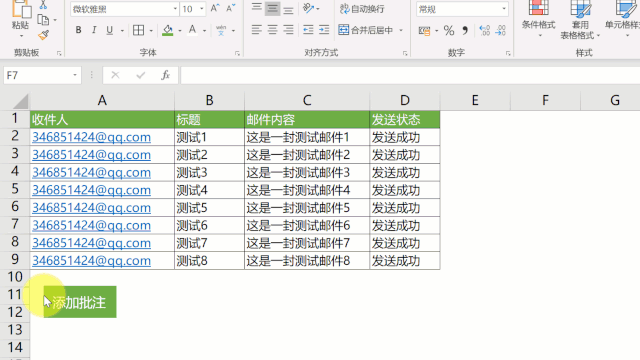Viewport: 640px width, 360px height.
Task: Open the number format 常规 dropdown
Action: (504, 9)
